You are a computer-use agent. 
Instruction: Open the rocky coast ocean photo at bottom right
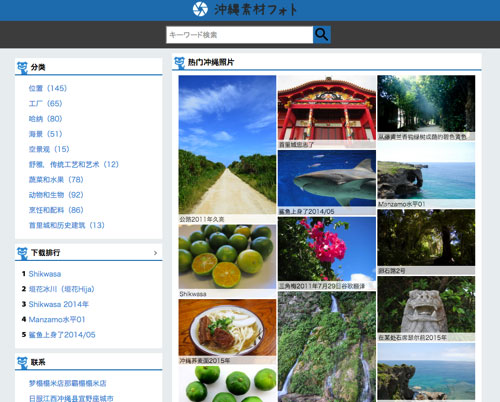point(426,372)
